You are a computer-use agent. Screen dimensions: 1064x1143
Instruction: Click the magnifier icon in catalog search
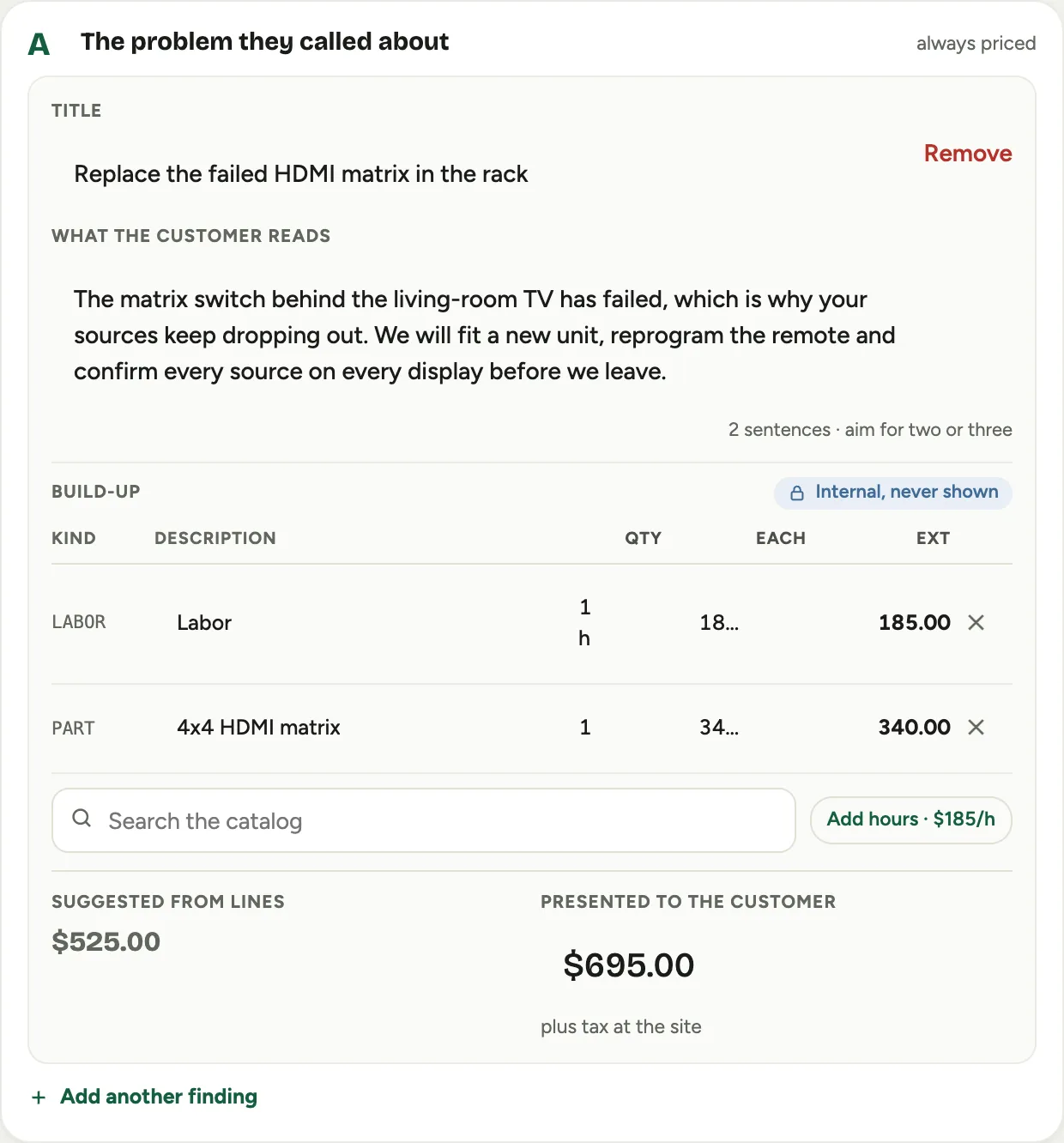point(82,819)
